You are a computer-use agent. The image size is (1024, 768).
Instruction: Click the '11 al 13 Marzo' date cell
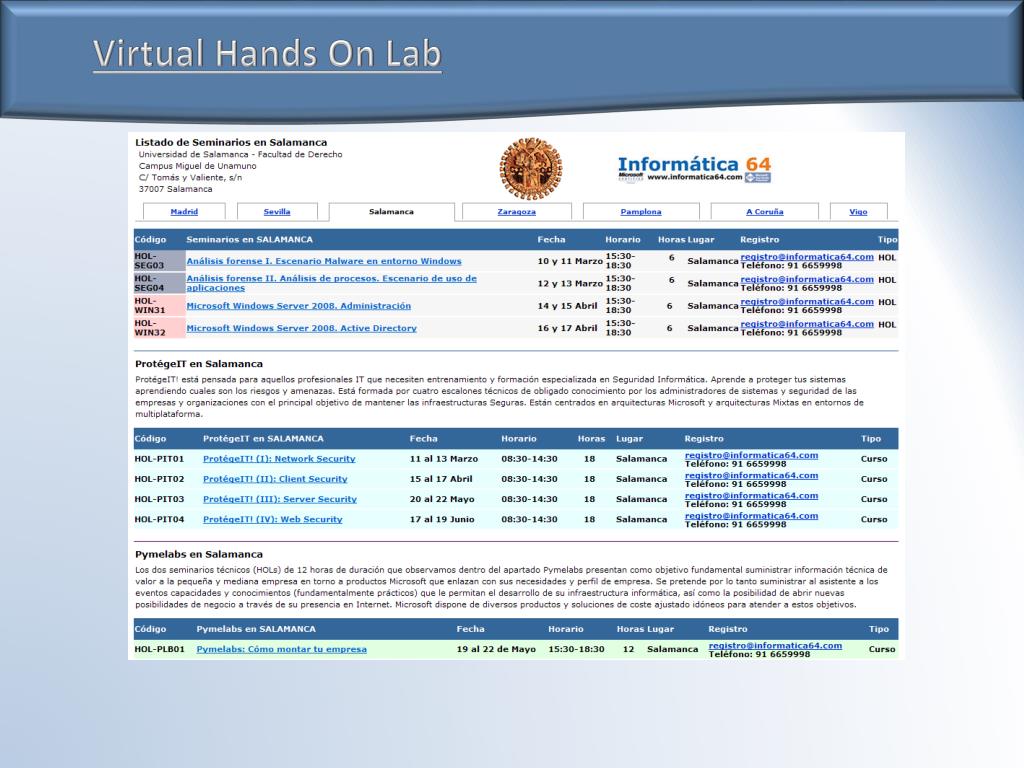[x=444, y=459]
